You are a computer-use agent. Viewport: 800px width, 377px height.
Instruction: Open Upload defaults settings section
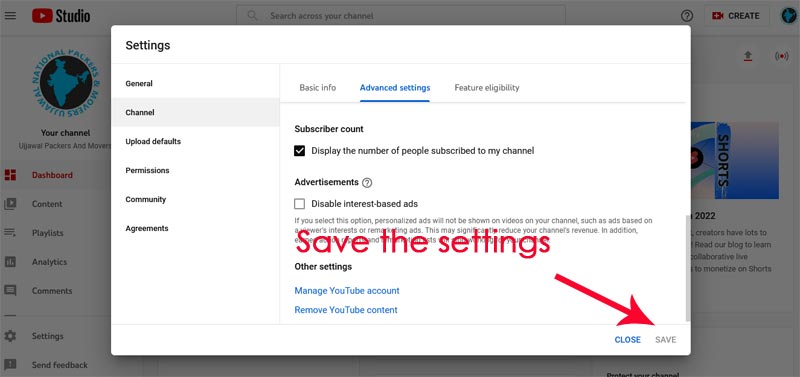(195, 141)
